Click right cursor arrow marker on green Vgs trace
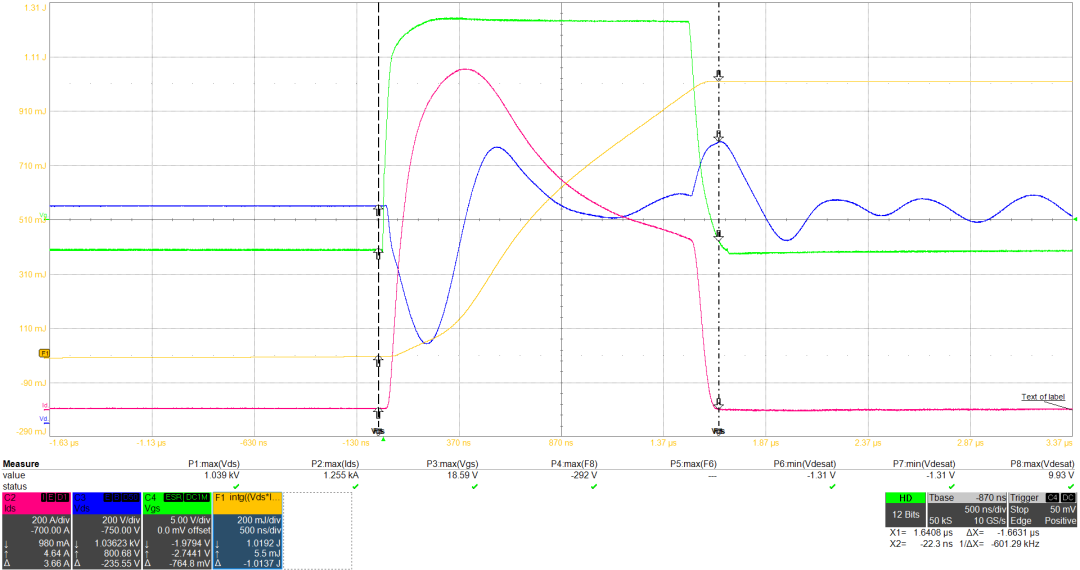The image size is (1080, 570). 718,236
